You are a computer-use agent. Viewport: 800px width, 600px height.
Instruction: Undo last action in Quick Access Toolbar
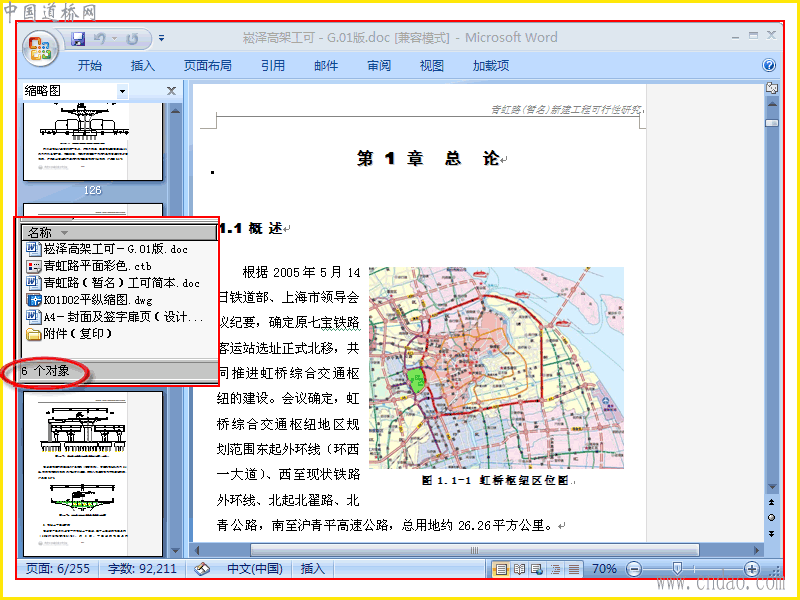(x=99, y=38)
